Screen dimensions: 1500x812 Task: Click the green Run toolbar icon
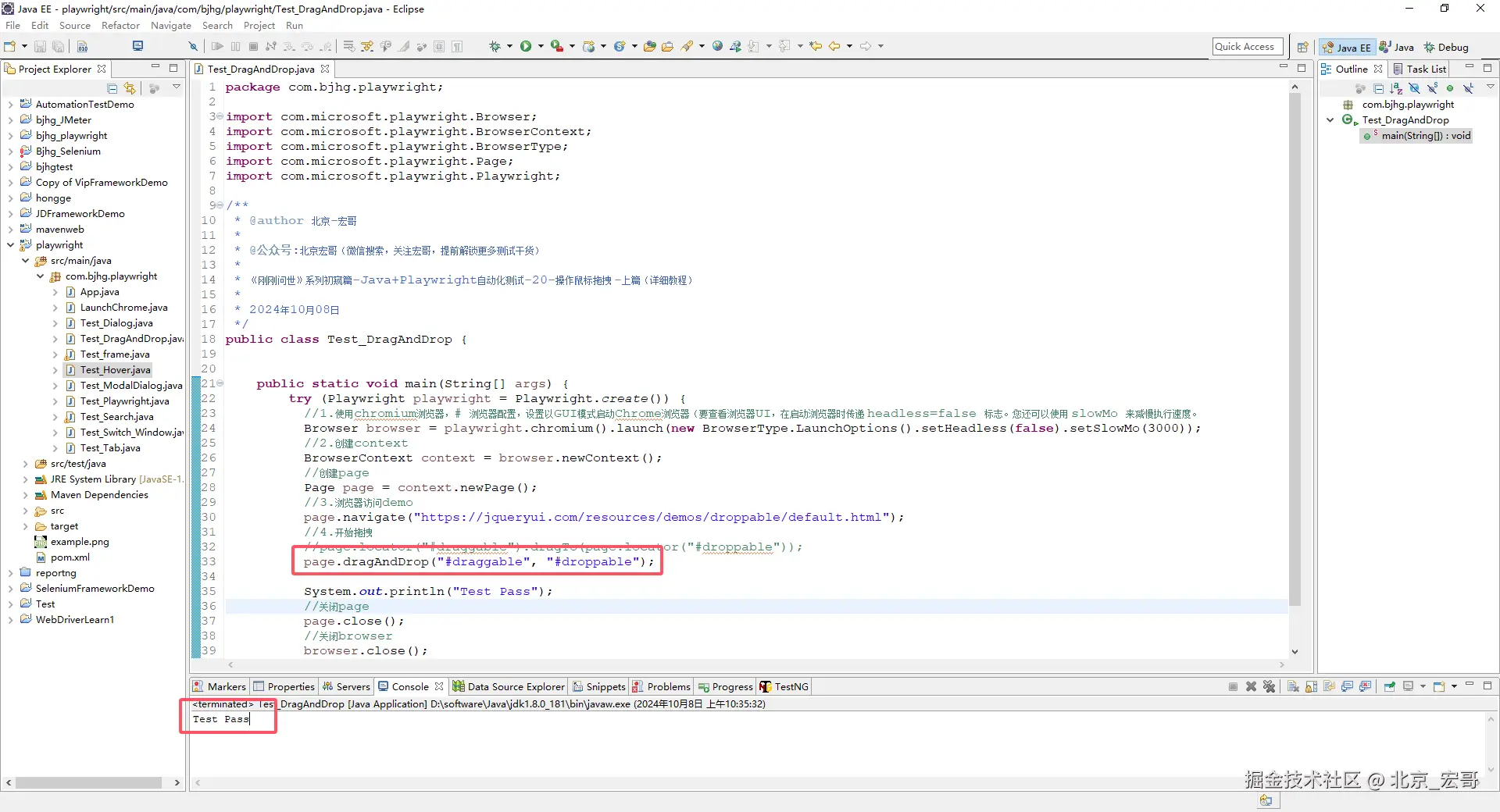pos(526,46)
